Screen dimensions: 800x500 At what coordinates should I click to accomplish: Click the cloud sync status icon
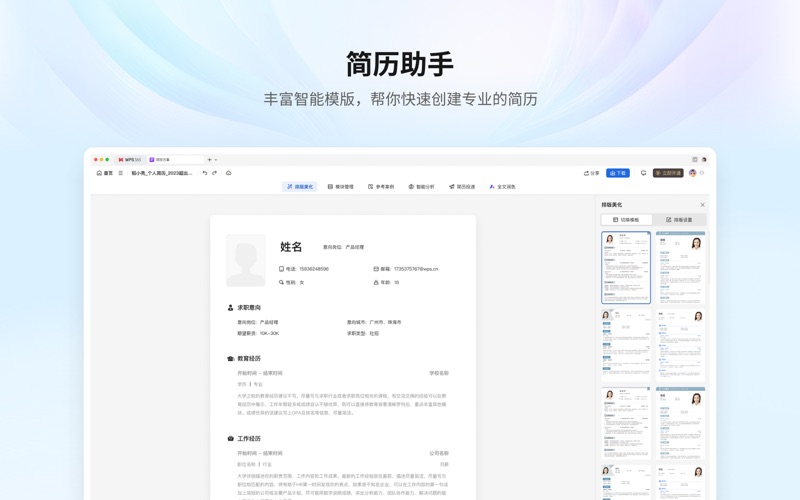[x=228, y=173]
